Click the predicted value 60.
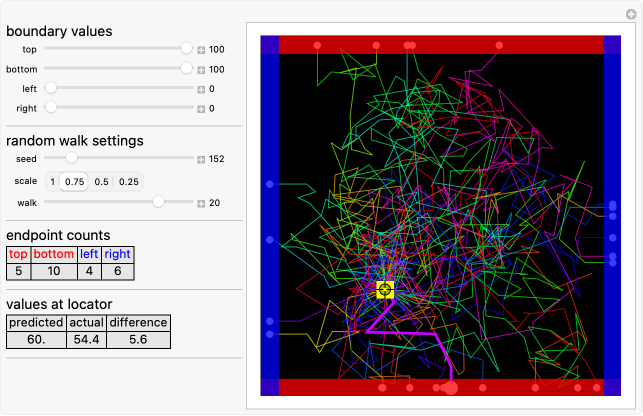The height and width of the screenshot is (416, 643). [x=36, y=340]
